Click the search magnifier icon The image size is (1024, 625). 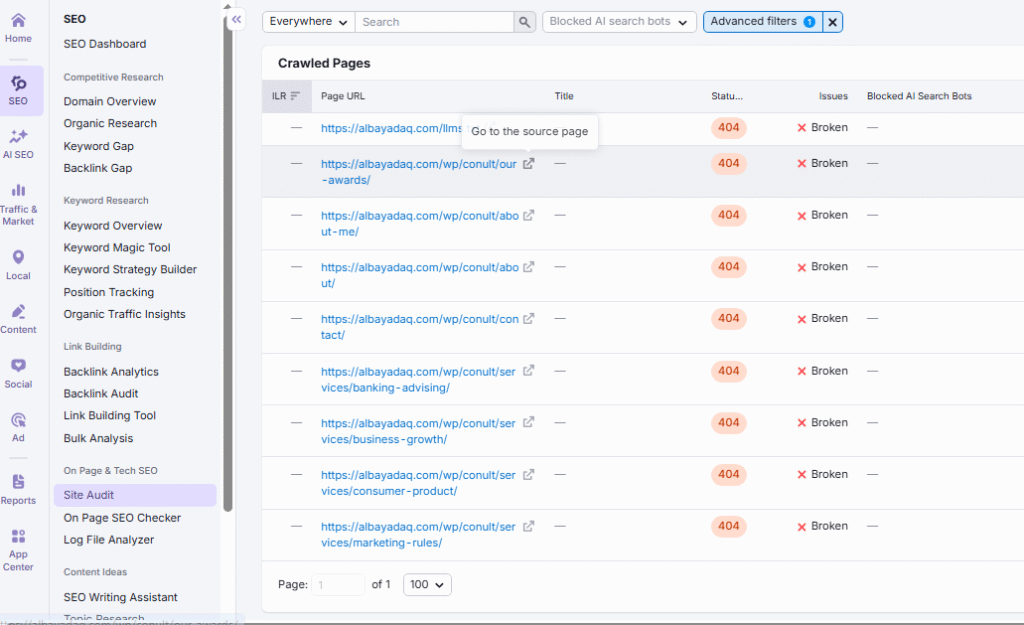point(524,21)
